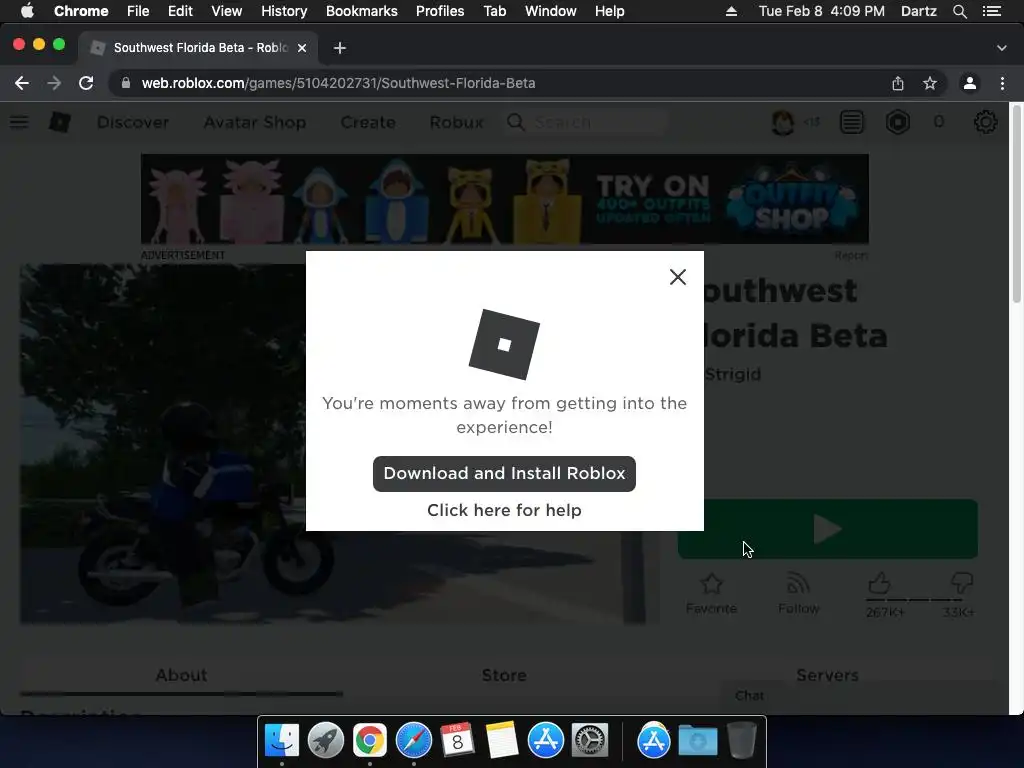Click the Robux hexagon icon
The height and width of the screenshot is (768, 1024).
[x=898, y=122]
